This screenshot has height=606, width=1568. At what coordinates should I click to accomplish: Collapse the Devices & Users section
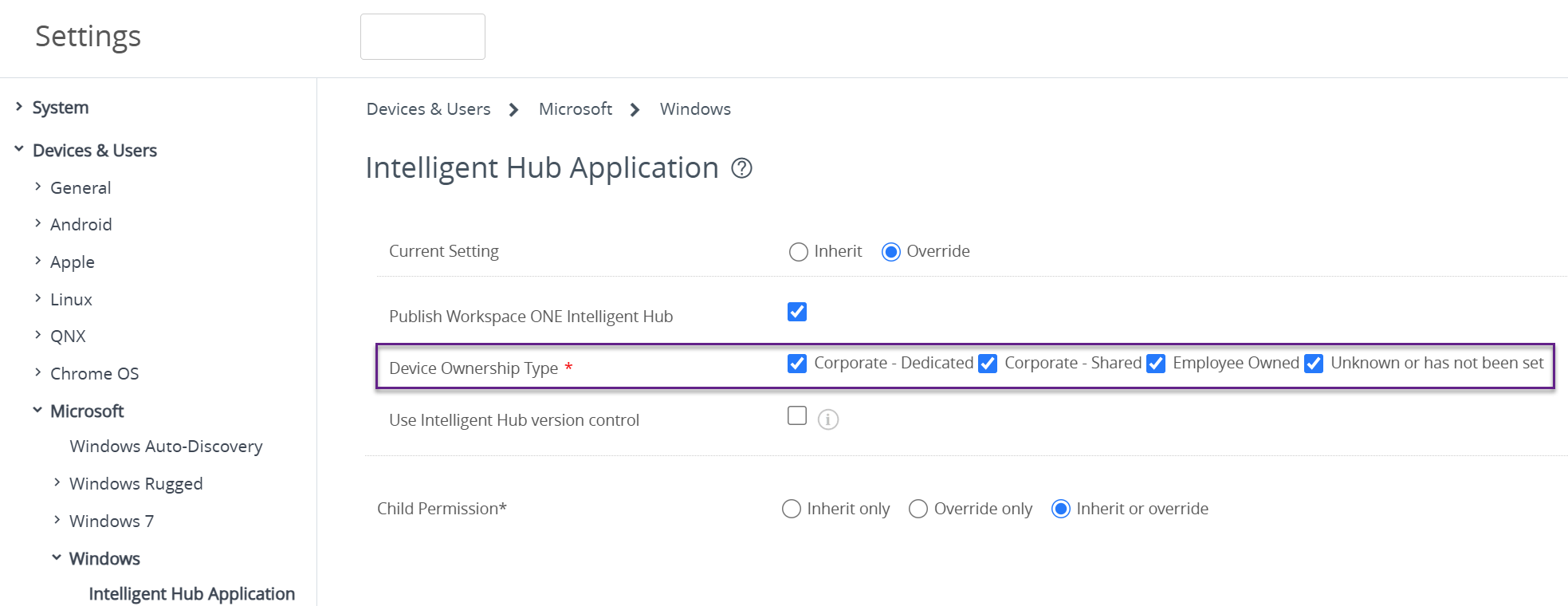point(19,149)
